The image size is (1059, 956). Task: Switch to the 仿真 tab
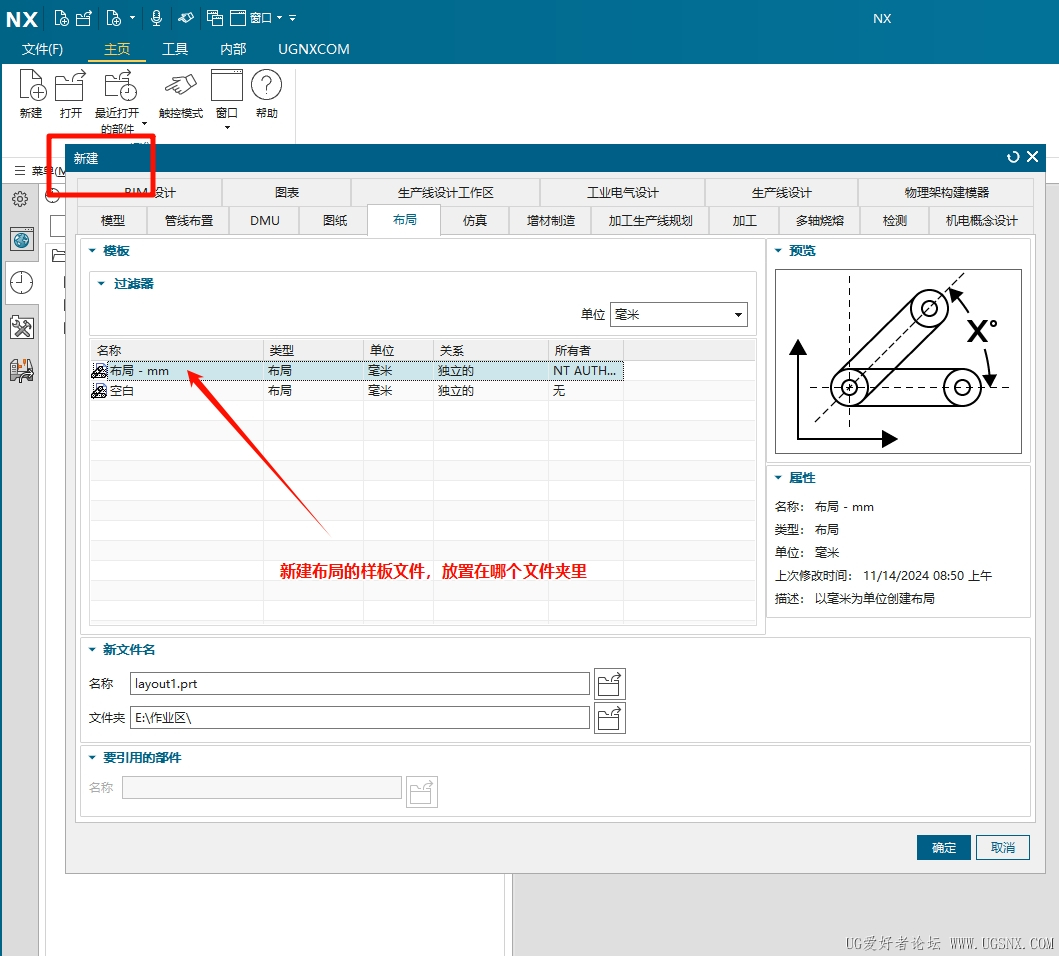click(475, 220)
